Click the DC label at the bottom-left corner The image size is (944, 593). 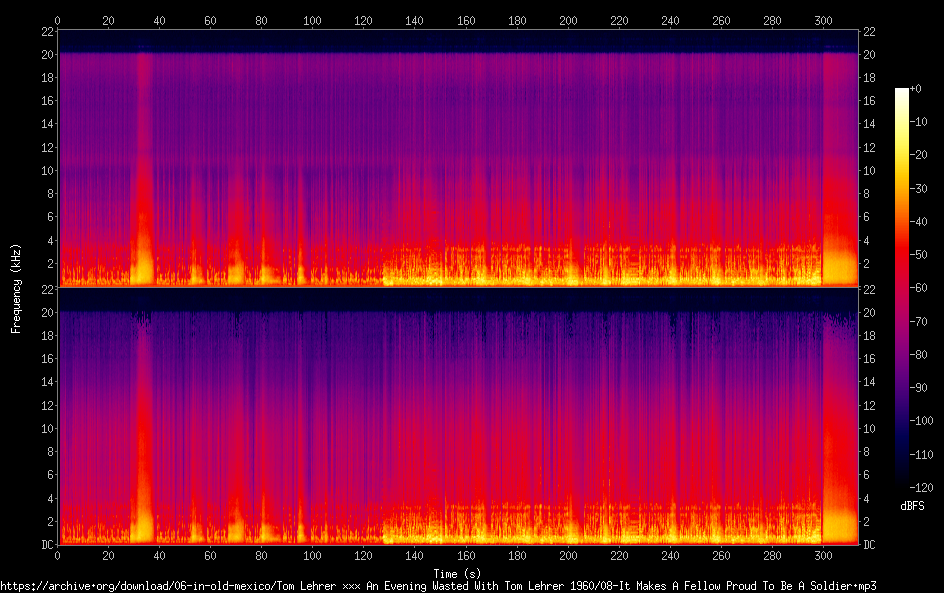48,545
